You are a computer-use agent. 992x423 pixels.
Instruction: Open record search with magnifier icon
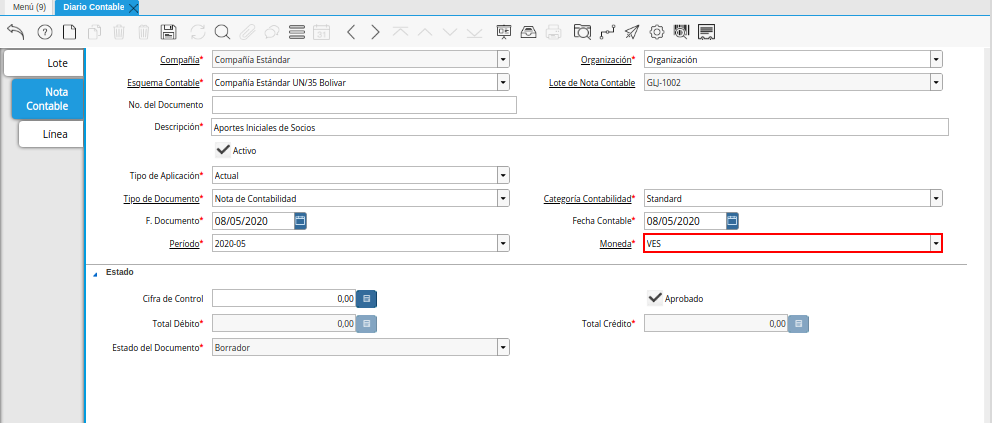click(222, 32)
